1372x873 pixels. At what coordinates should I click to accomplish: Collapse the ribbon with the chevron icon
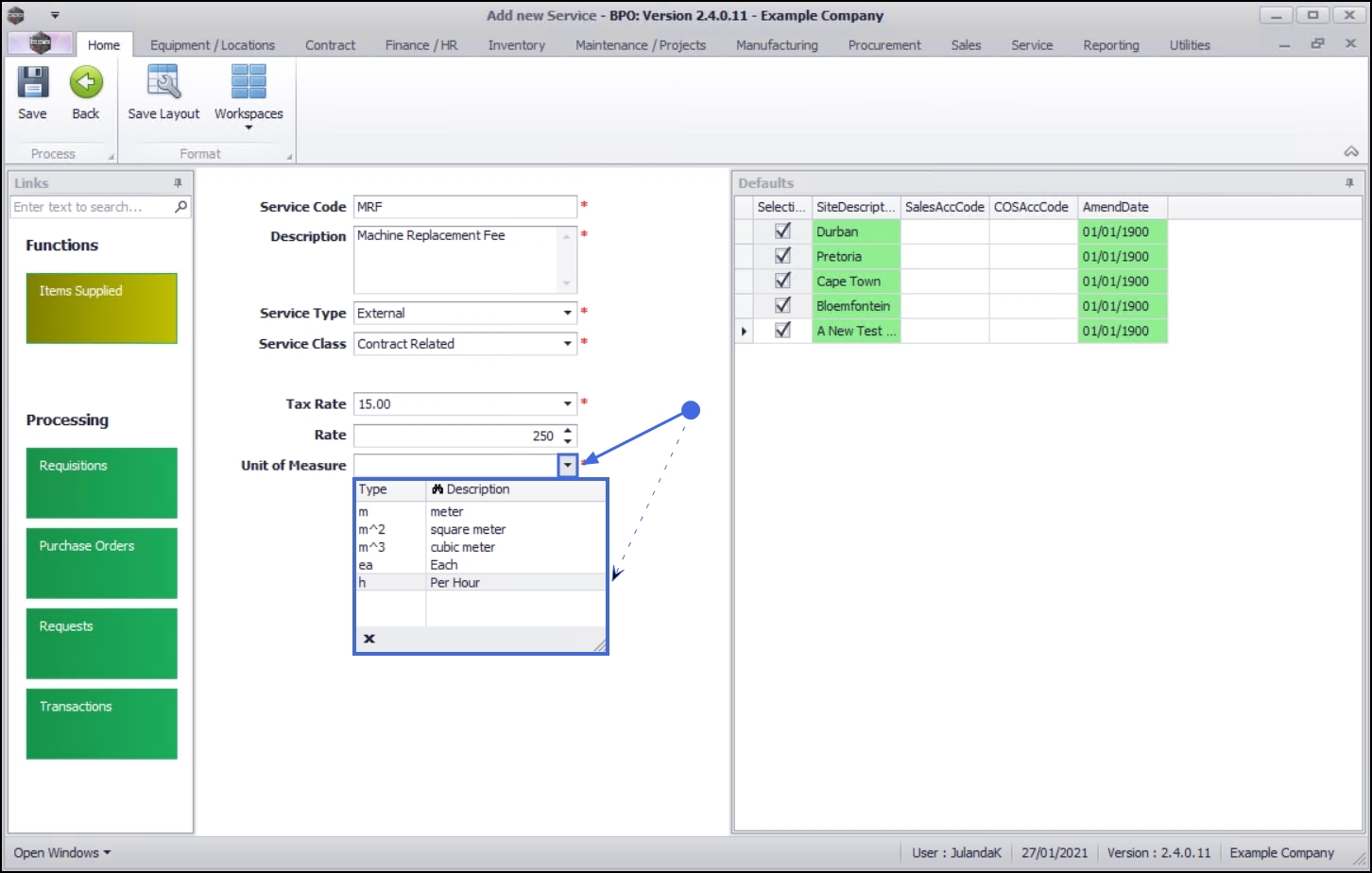[x=1351, y=152]
